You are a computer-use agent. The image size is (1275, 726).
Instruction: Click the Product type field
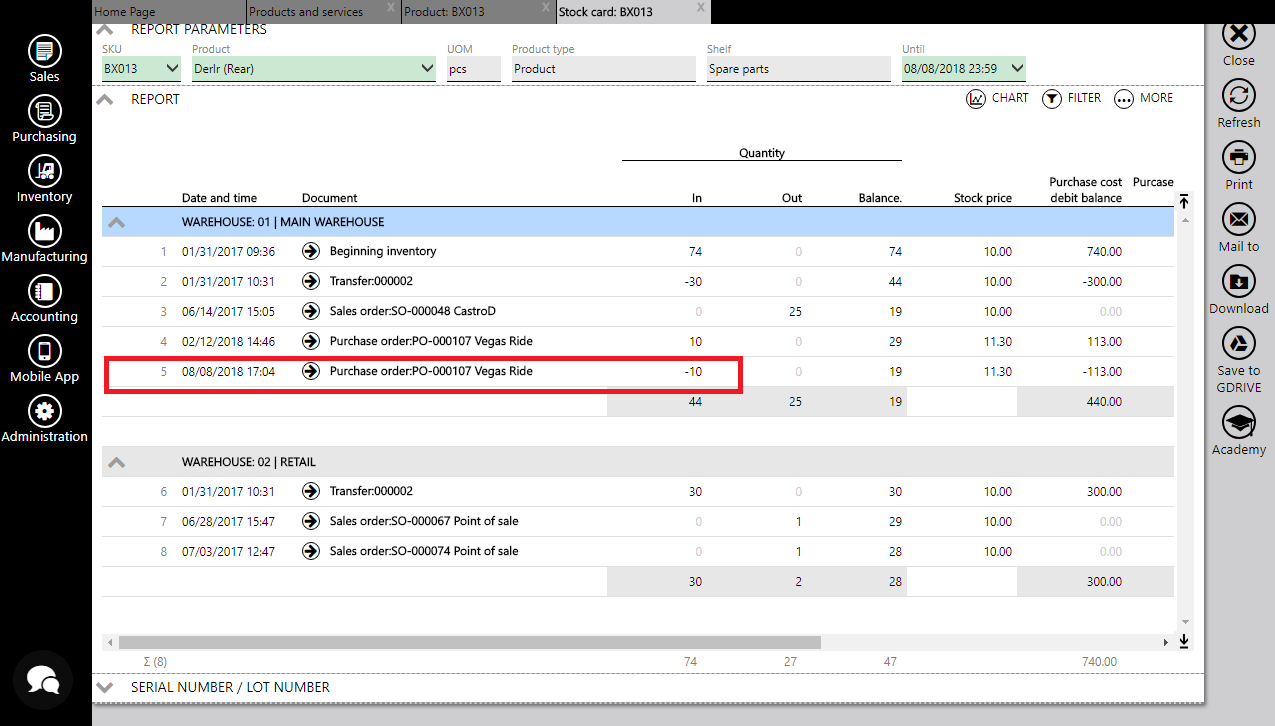[x=603, y=69]
